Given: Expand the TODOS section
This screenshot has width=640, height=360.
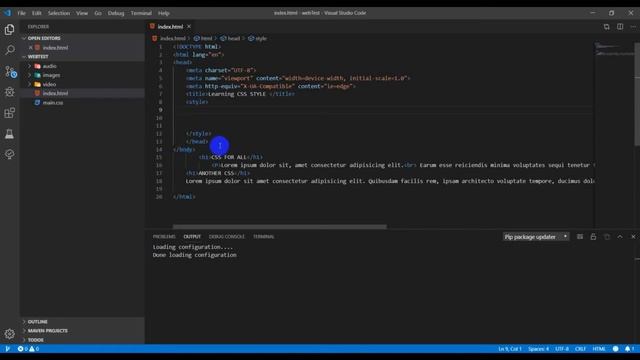Looking at the screenshot, I should point(82,340).
